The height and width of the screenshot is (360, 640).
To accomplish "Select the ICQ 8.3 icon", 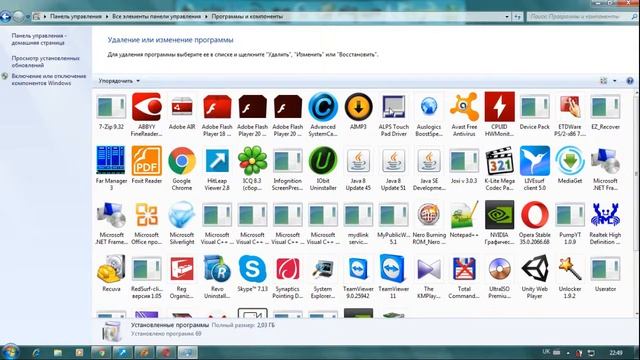I will point(252,160).
